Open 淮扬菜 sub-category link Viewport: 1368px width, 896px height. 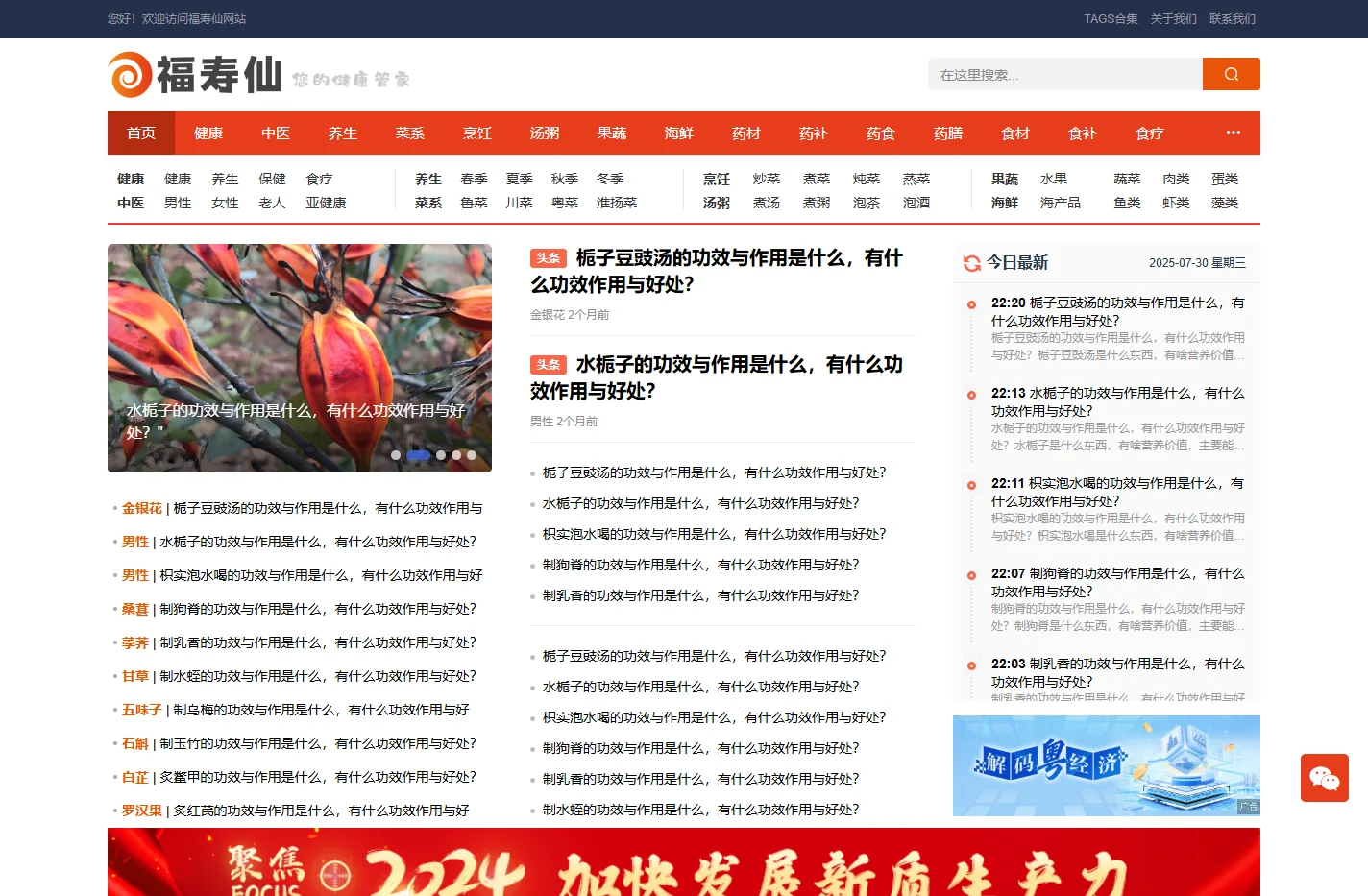pyautogui.click(x=617, y=203)
